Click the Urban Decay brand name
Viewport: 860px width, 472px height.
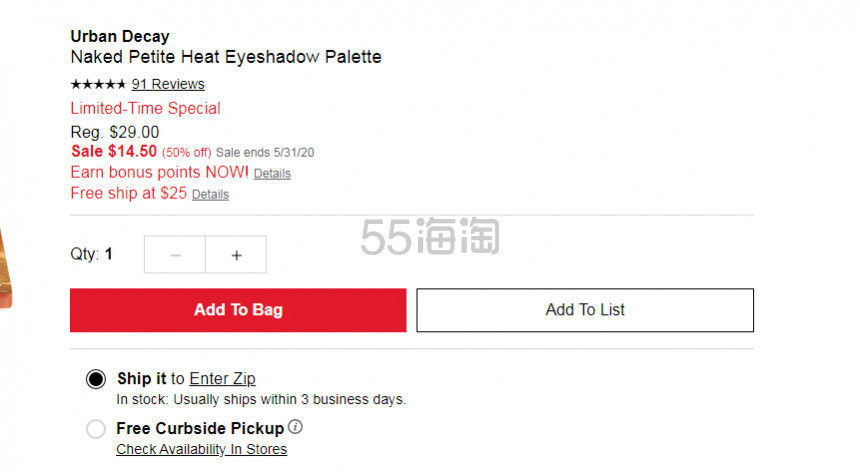point(120,36)
